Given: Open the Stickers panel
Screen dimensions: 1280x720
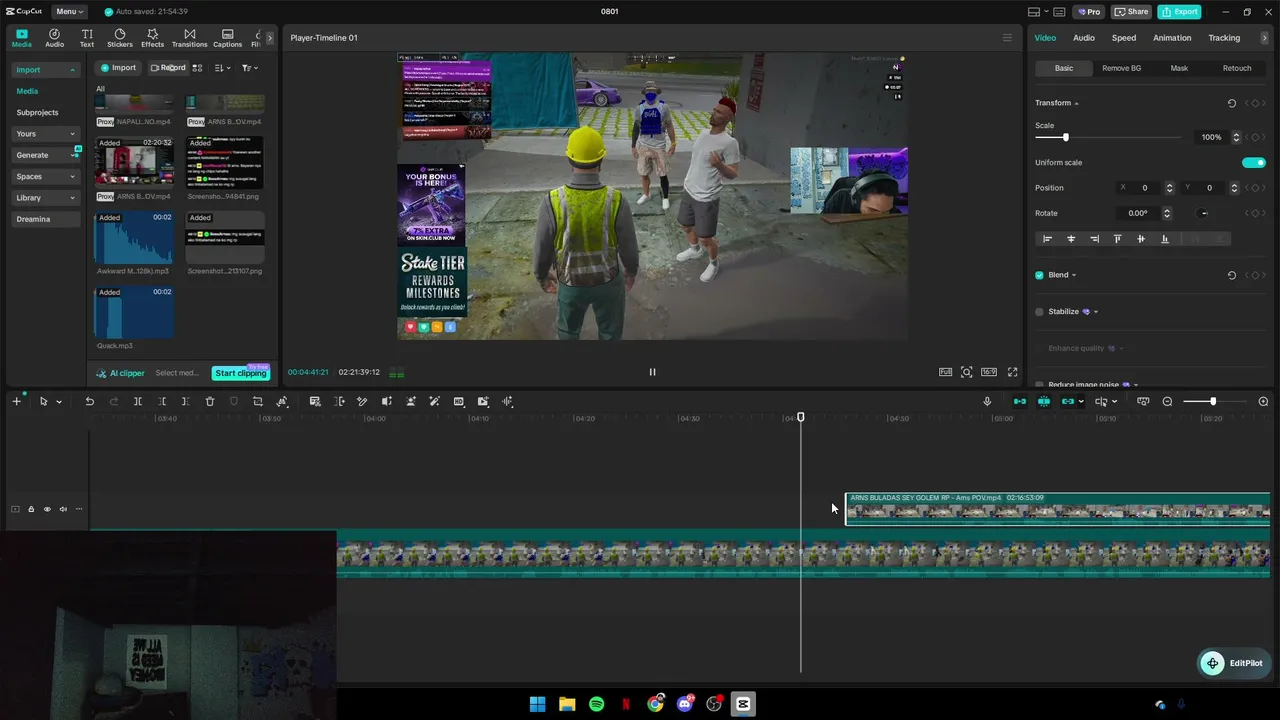Looking at the screenshot, I should (x=120, y=38).
